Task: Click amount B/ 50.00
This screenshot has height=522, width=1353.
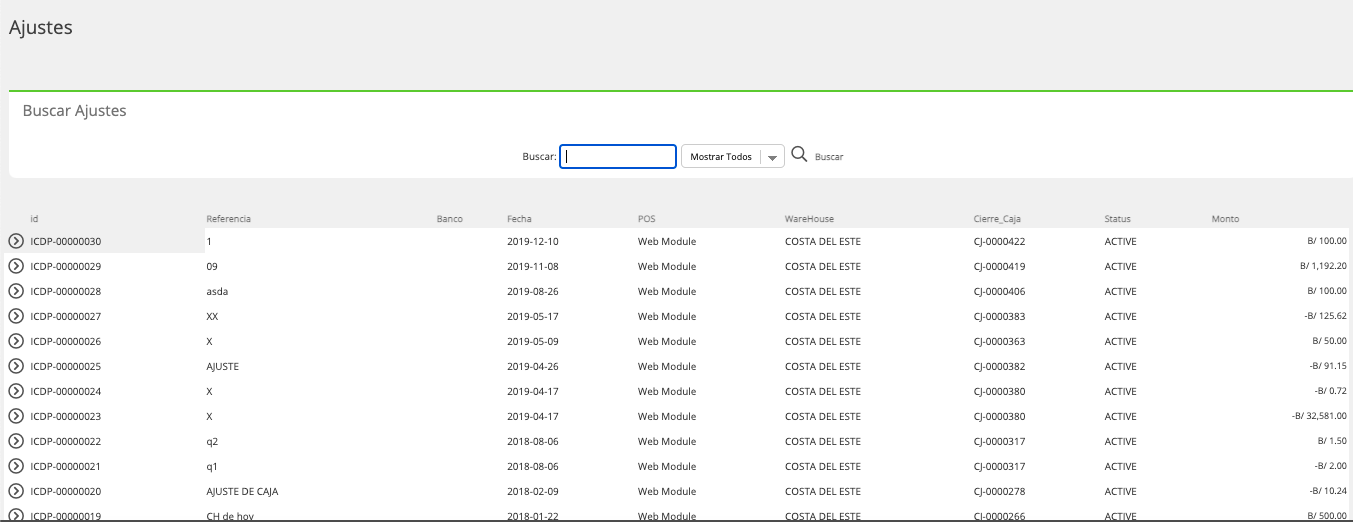Action: click(x=1329, y=341)
